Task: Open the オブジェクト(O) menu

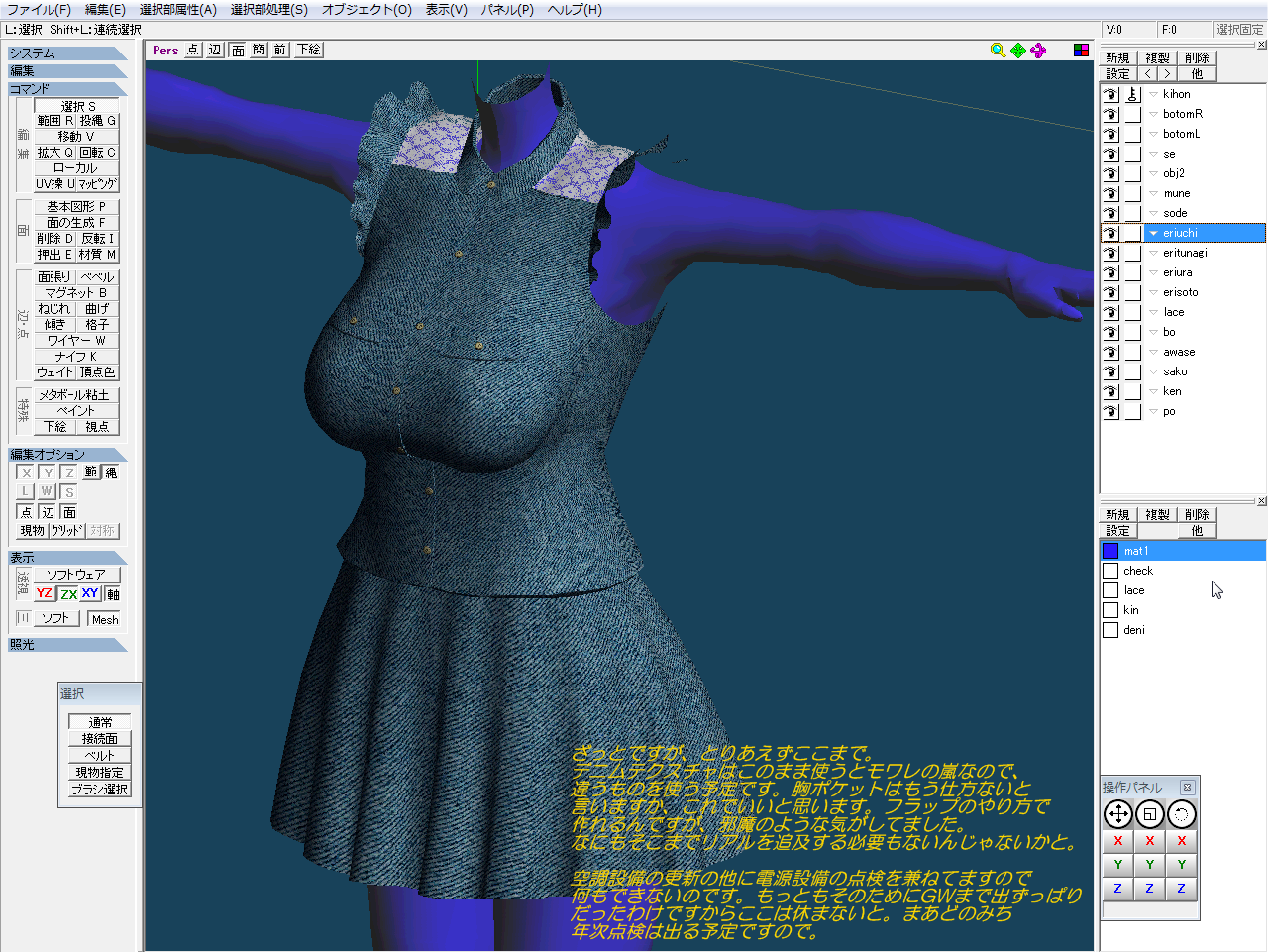Action: pos(366,10)
